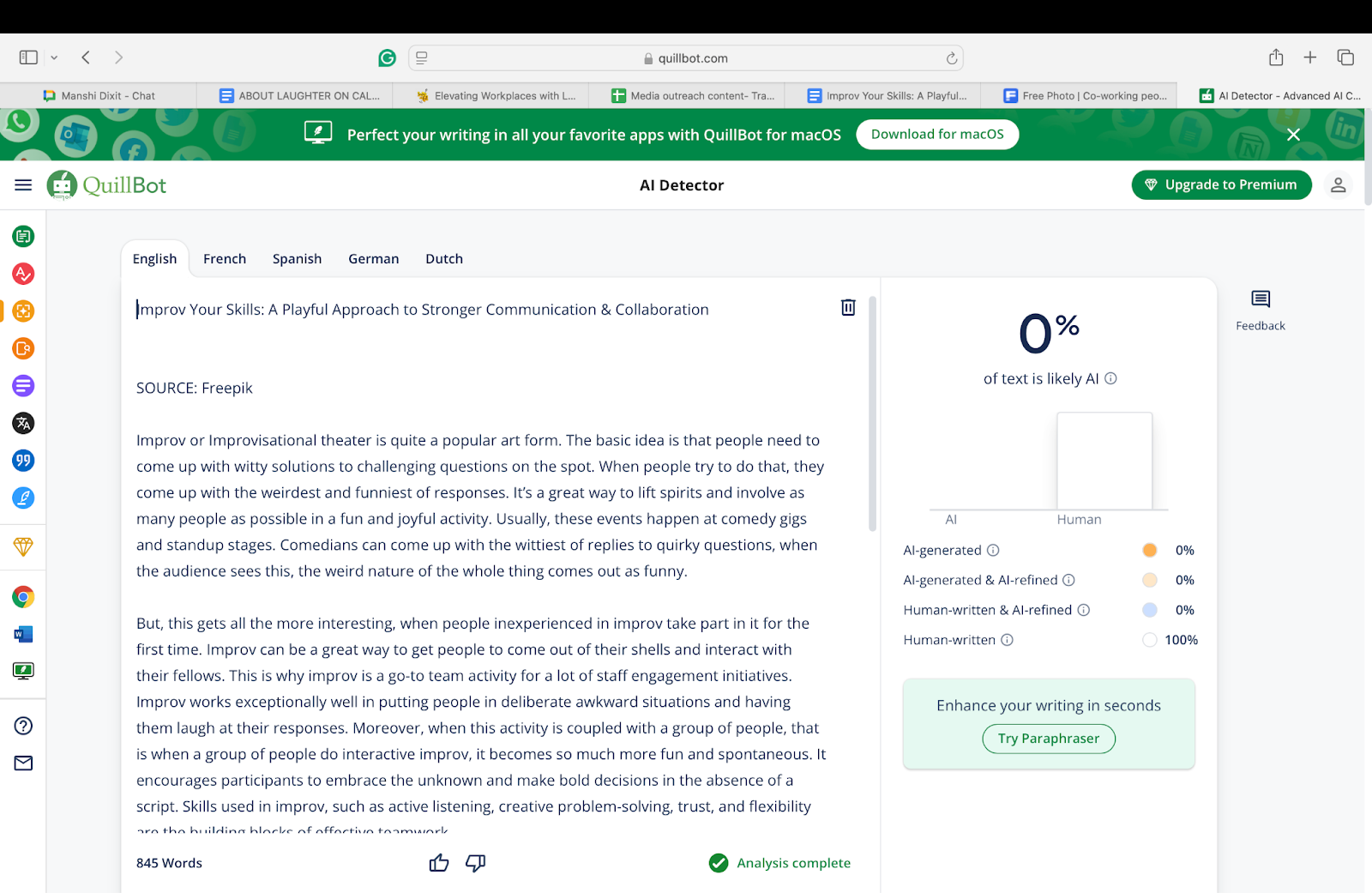Reload the quillbot.com page
This screenshot has height=893, width=1372.
[951, 58]
